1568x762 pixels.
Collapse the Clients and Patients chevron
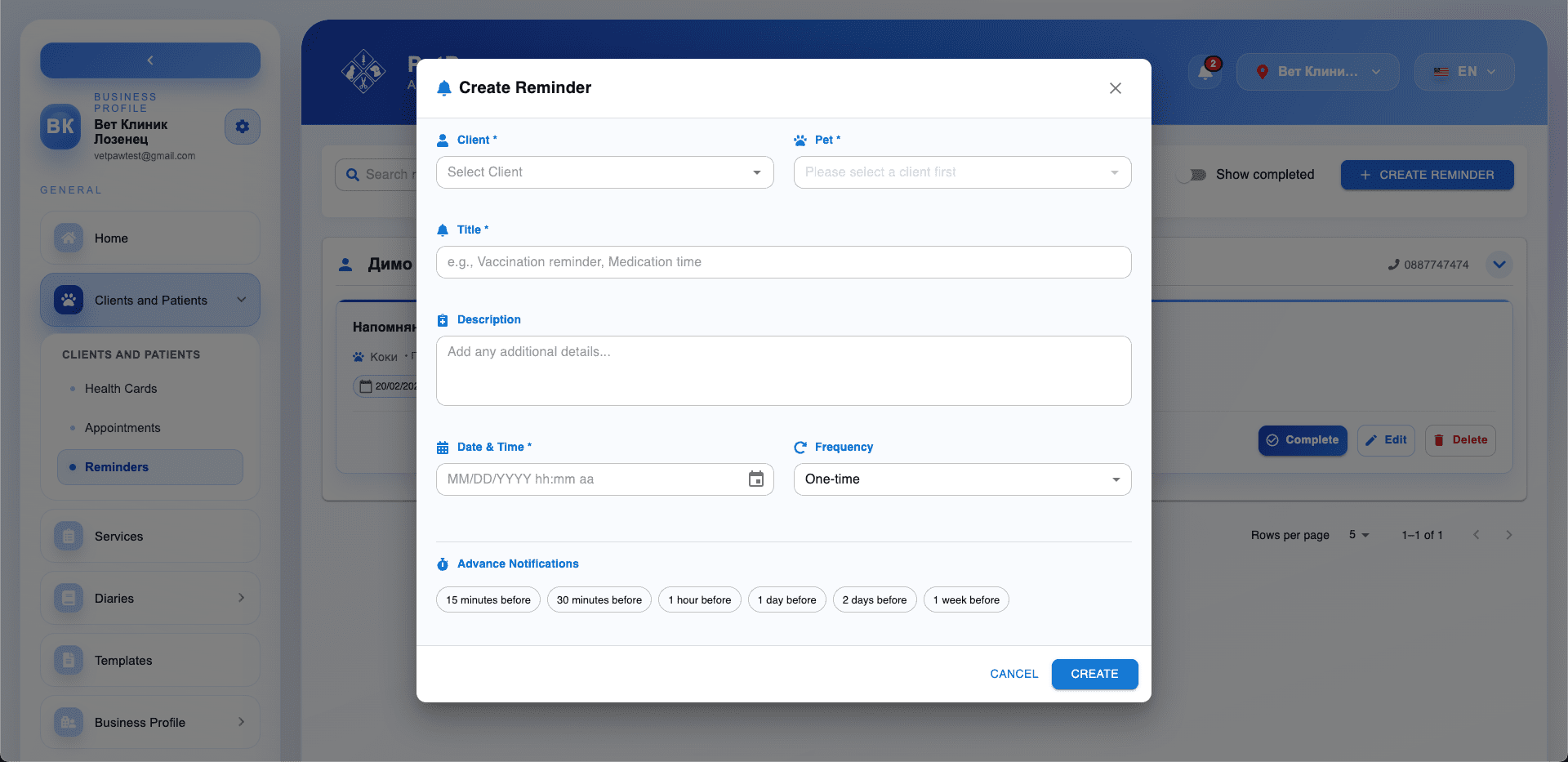[x=242, y=300]
